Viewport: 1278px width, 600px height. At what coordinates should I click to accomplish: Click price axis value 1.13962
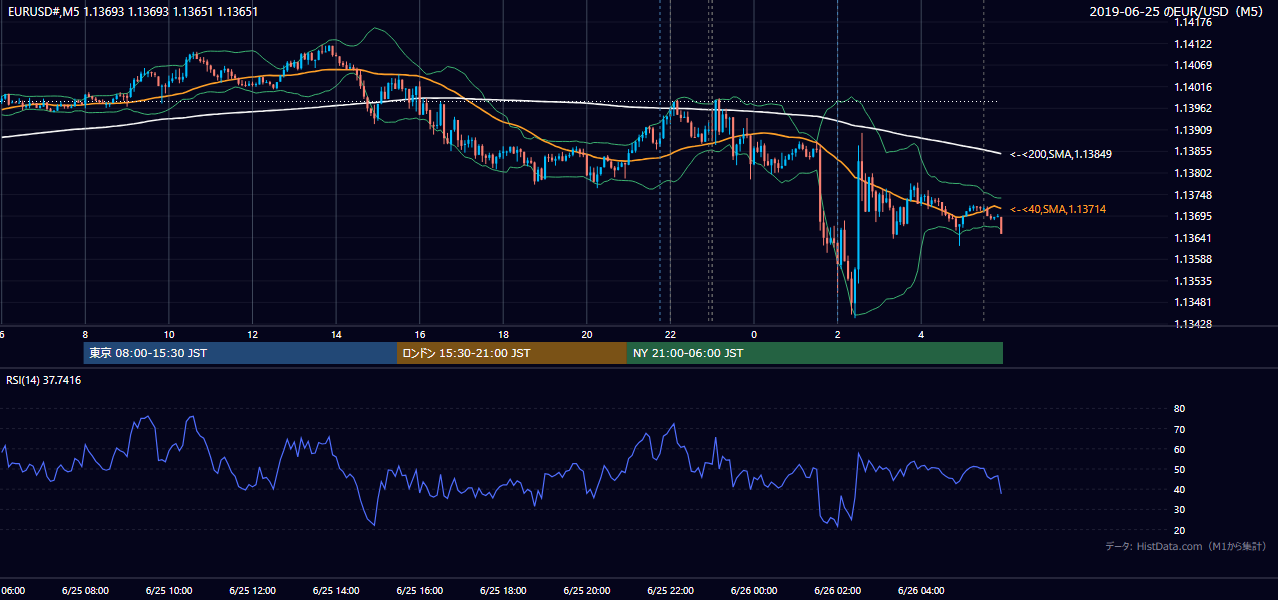point(1192,108)
